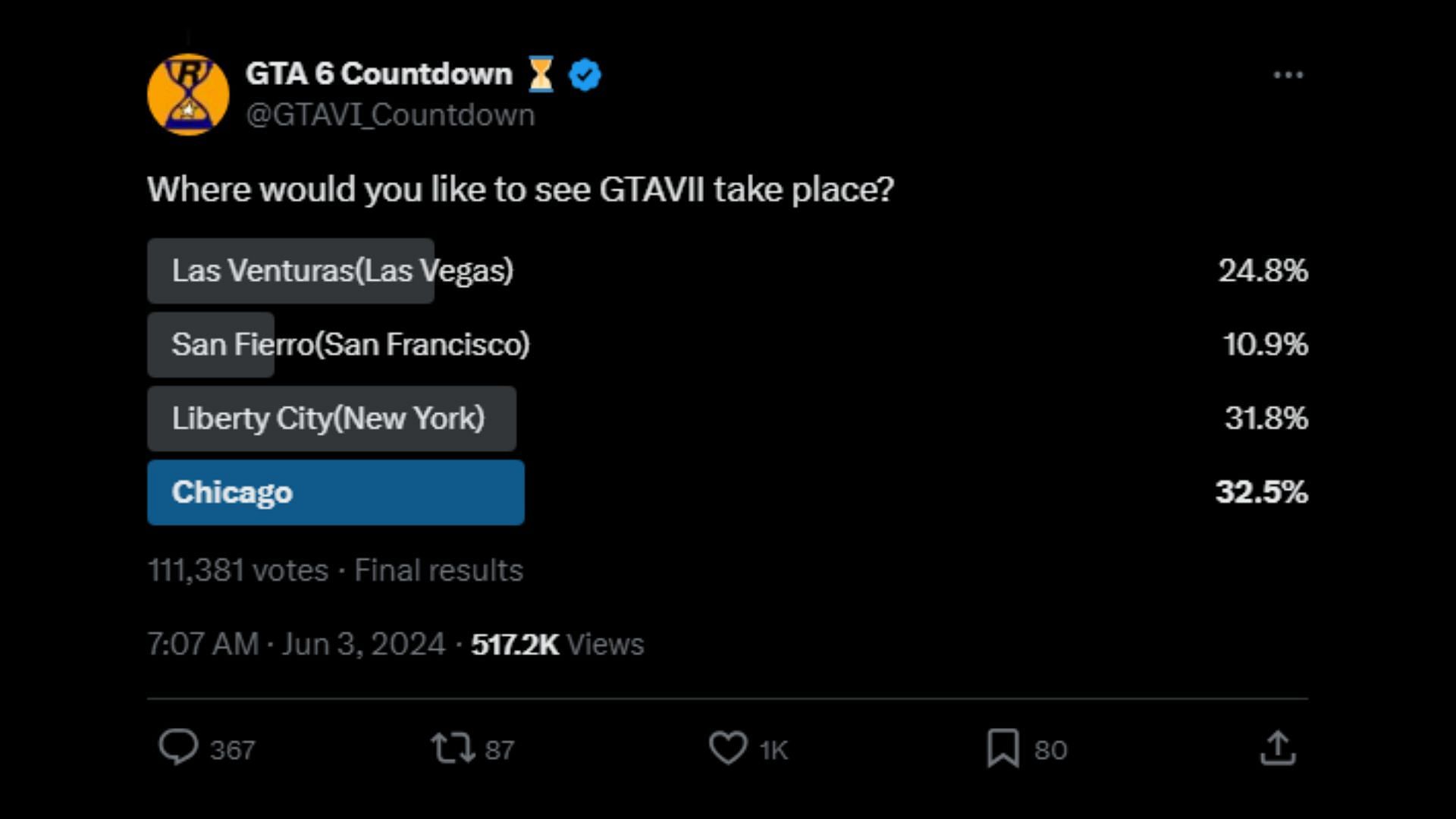The image size is (1456, 819).
Task: Click the share/upload icon
Action: pyautogui.click(x=1278, y=748)
